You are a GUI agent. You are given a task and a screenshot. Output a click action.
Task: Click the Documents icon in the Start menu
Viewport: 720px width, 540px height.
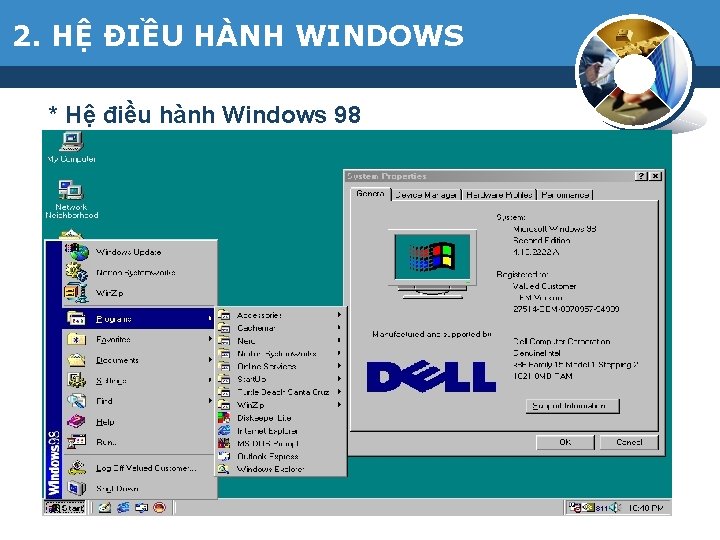click(x=76, y=360)
